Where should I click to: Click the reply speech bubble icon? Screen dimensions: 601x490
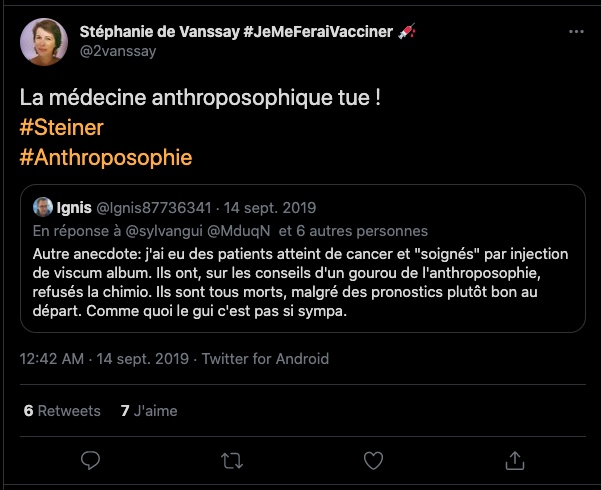click(x=90, y=460)
